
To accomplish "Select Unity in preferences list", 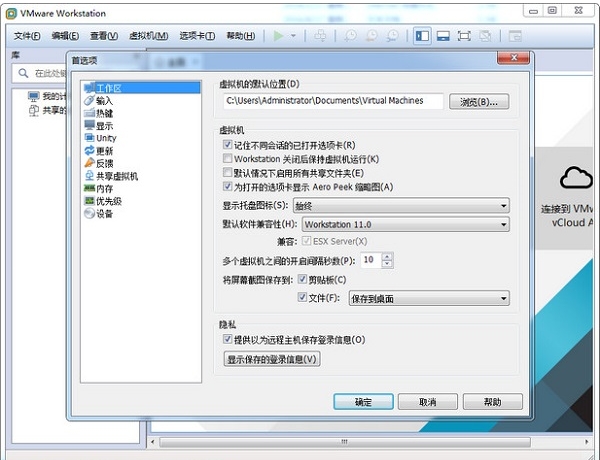I will (100, 138).
